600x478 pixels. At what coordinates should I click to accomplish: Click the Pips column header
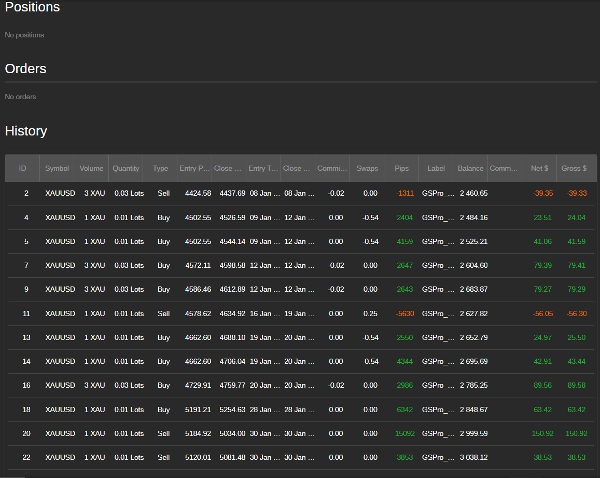(x=401, y=168)
